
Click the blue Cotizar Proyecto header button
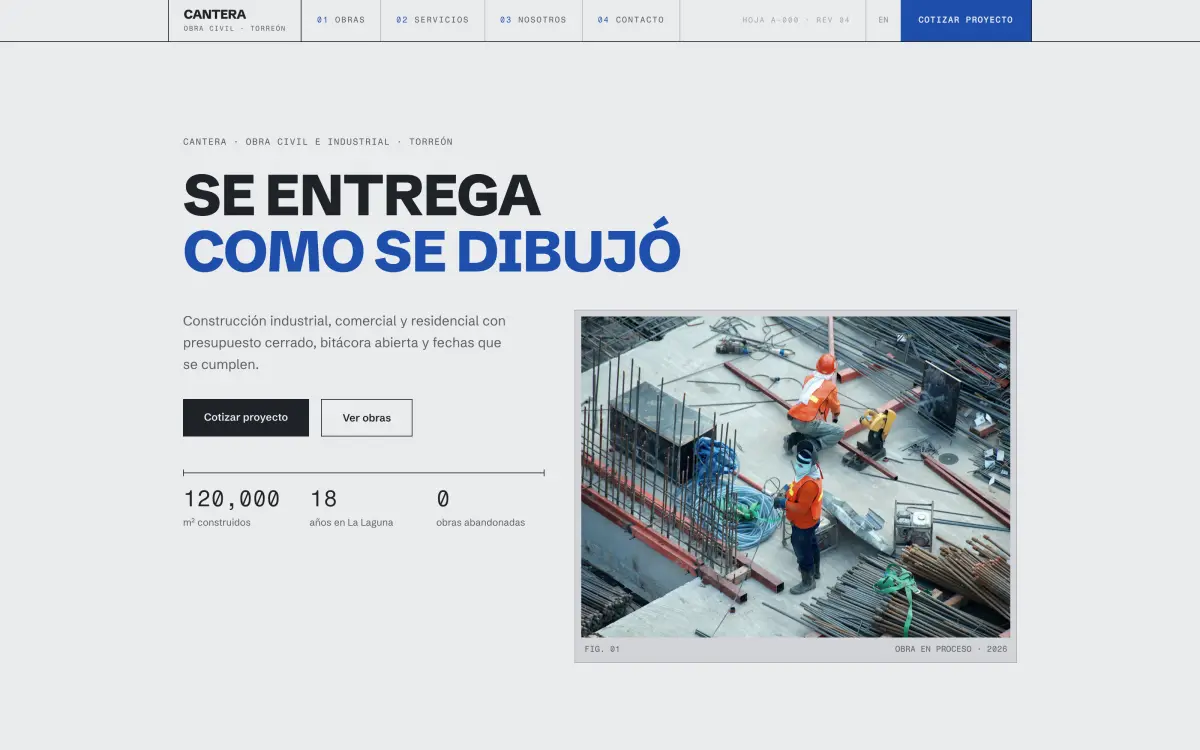(x=966, y=20)
